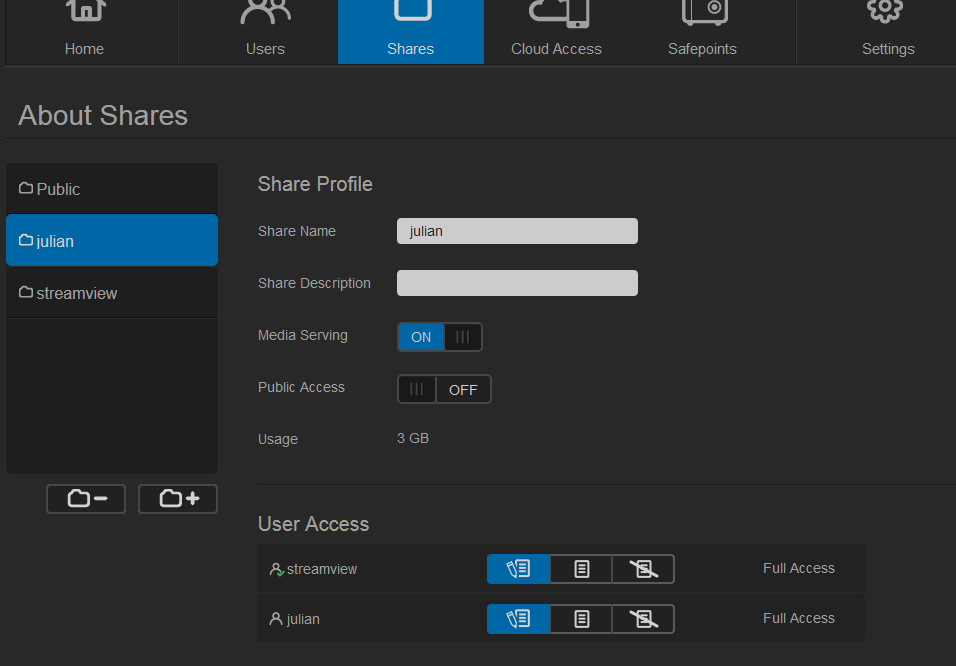Click the add share folder-plus icon
The width and height of the screenshot is (956, 666).
178,499
